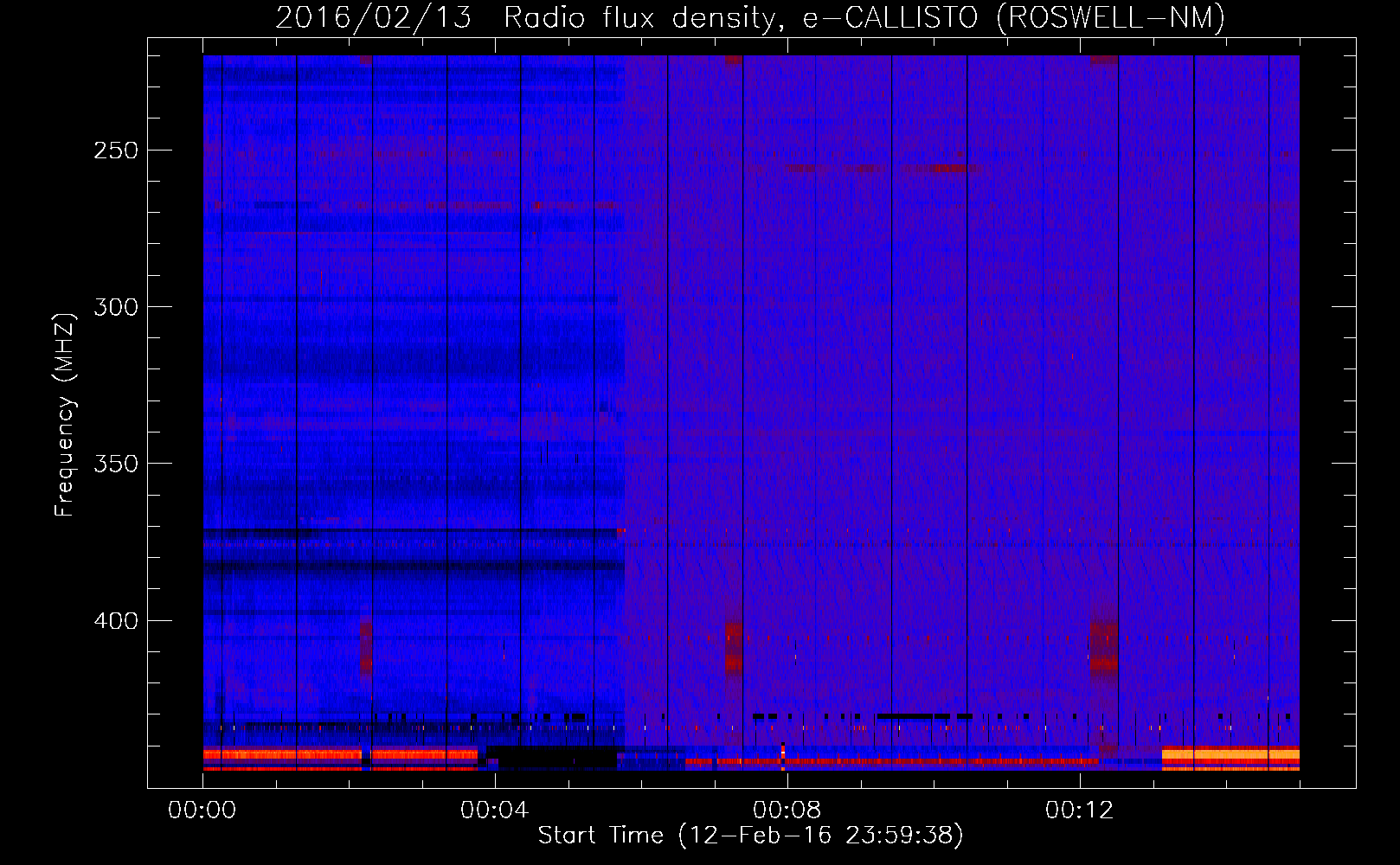This screenshot has height=865, width=1400.
Task: Click the '400' frequency tick label
Action: [x=116, y=621]
